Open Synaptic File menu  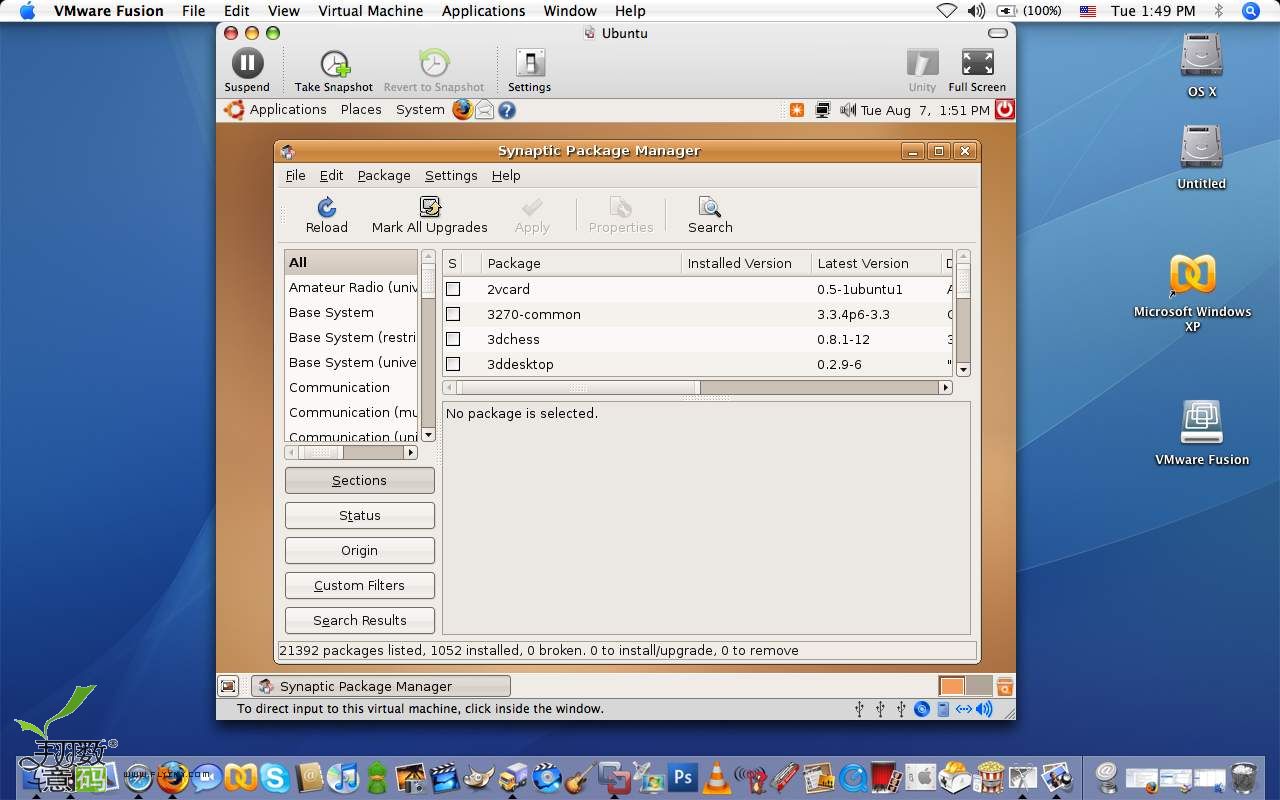pos(295,175)
